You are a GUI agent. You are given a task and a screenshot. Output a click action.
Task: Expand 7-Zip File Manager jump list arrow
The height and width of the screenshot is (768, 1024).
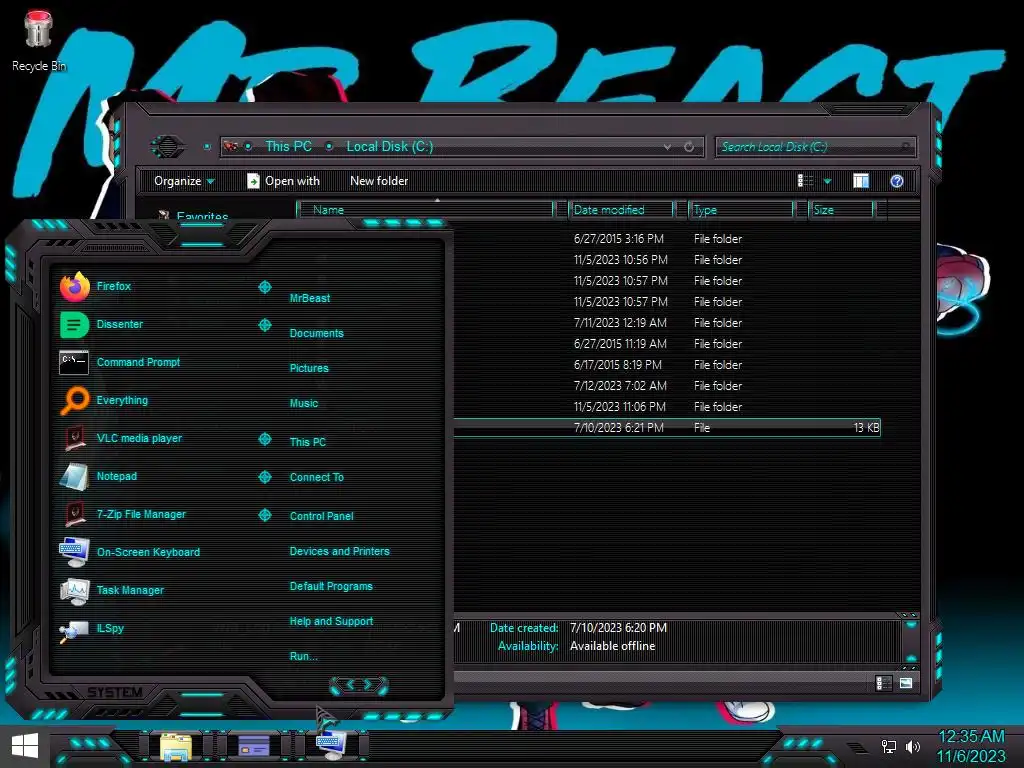[264, 515]
